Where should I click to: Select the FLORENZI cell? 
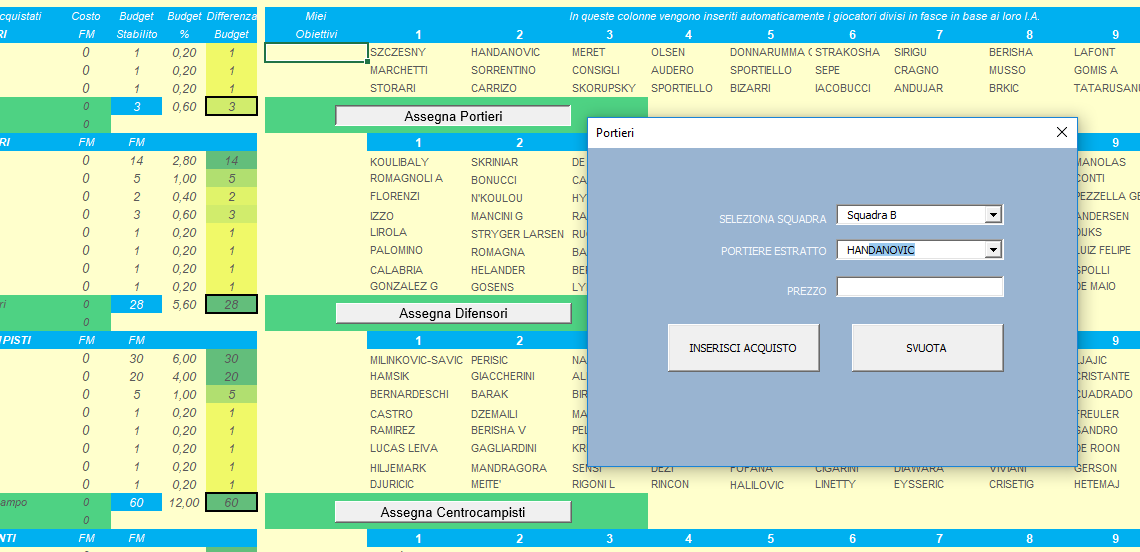395,196
